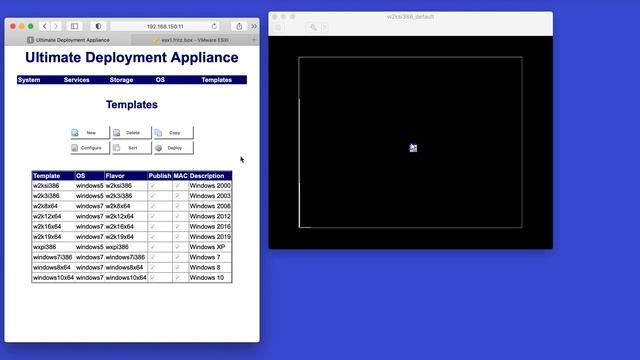Select the w2k16x64 template row
The width and height of the screenshot is (640, 360).
(x=132, y=226)
